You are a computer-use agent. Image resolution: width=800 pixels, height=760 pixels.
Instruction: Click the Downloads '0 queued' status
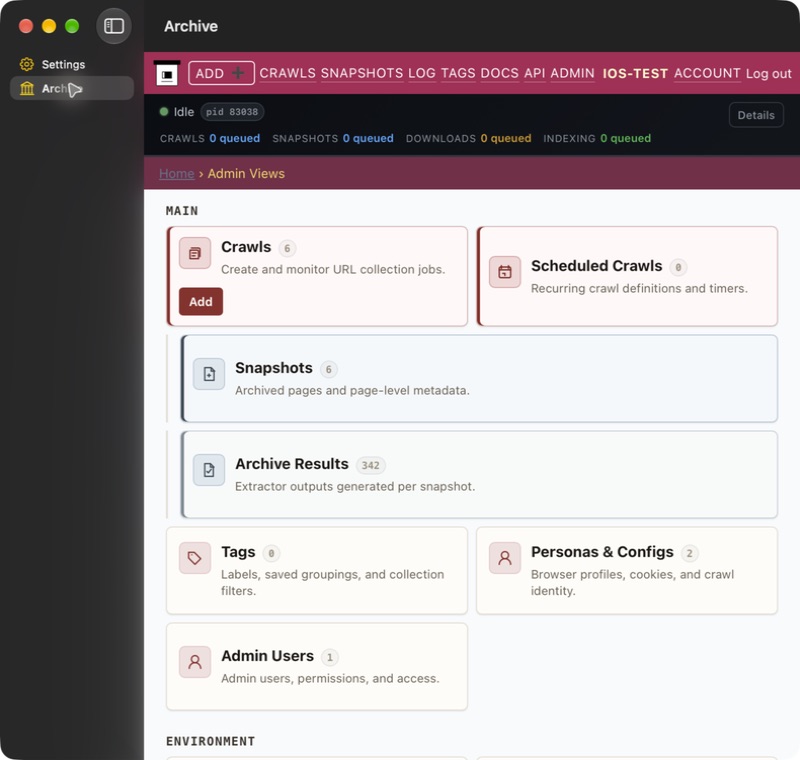pos(506,138)
